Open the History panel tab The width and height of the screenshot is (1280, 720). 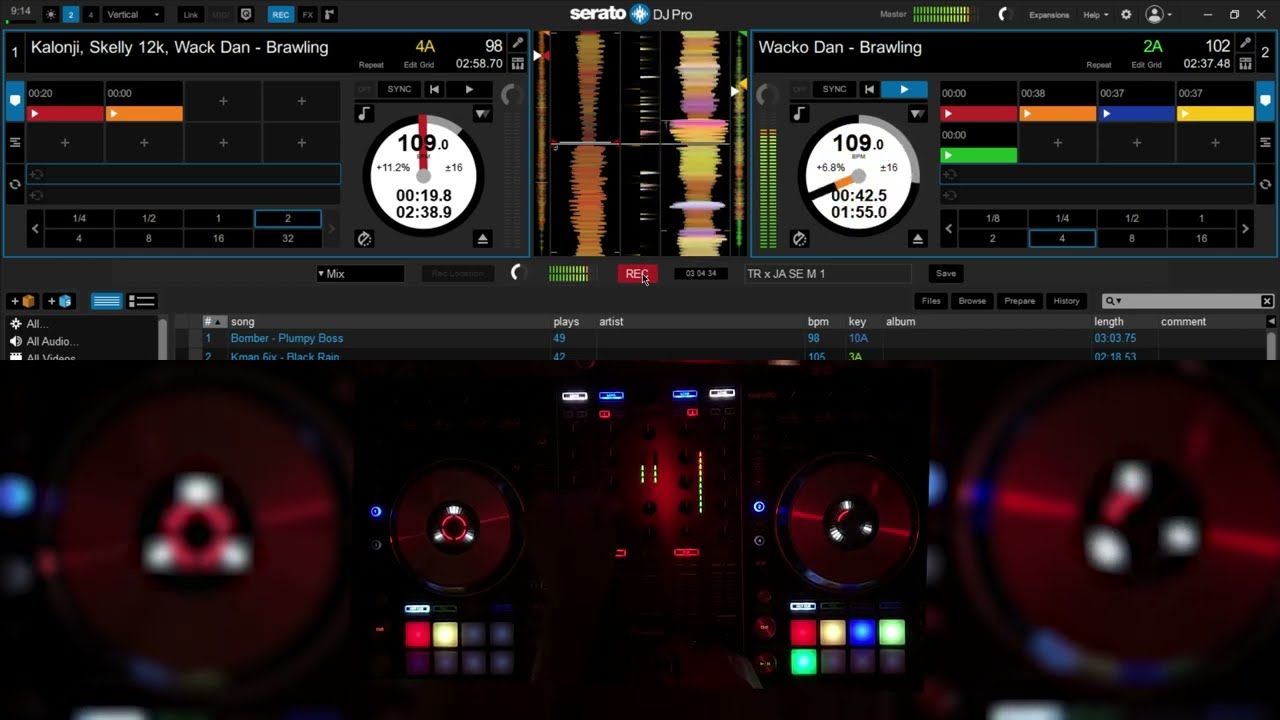(x=1066, y=301)
